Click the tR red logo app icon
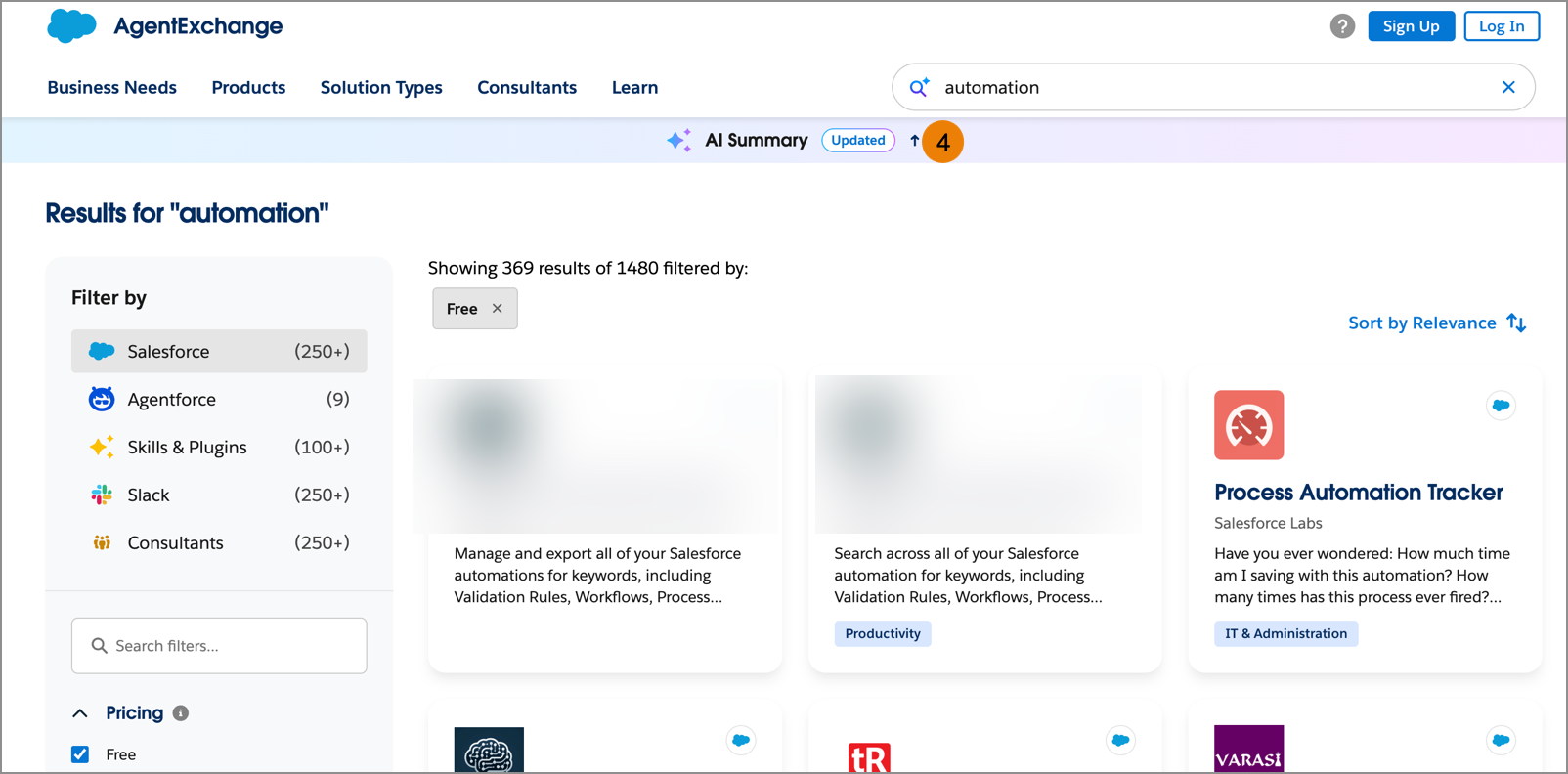The height and width of the screenshot is (774, 1568). coord(869,756)
